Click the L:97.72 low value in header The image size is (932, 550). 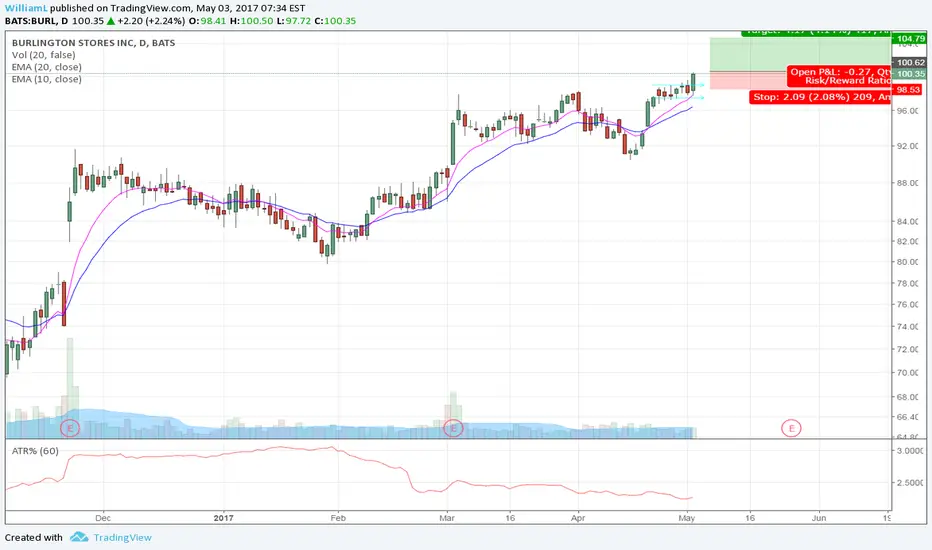(294, 21)
